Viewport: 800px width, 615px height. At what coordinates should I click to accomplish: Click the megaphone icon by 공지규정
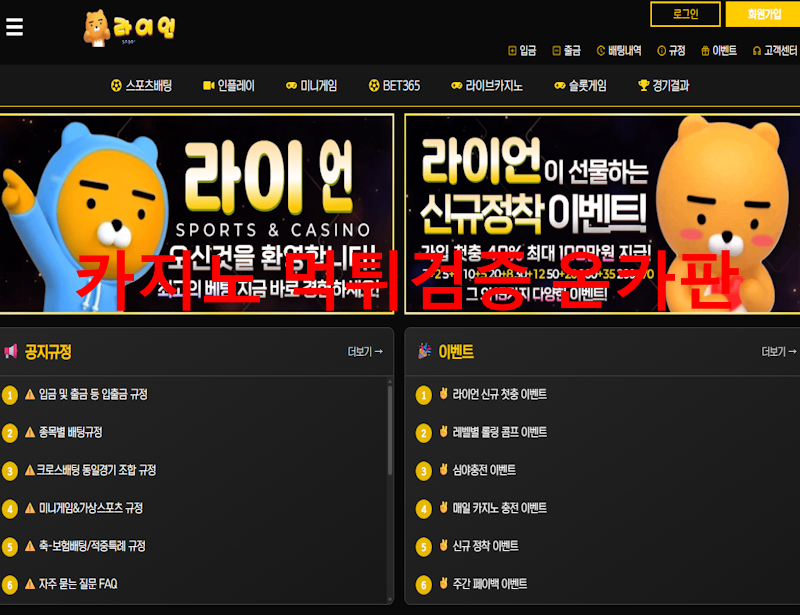tap(11, 351)
